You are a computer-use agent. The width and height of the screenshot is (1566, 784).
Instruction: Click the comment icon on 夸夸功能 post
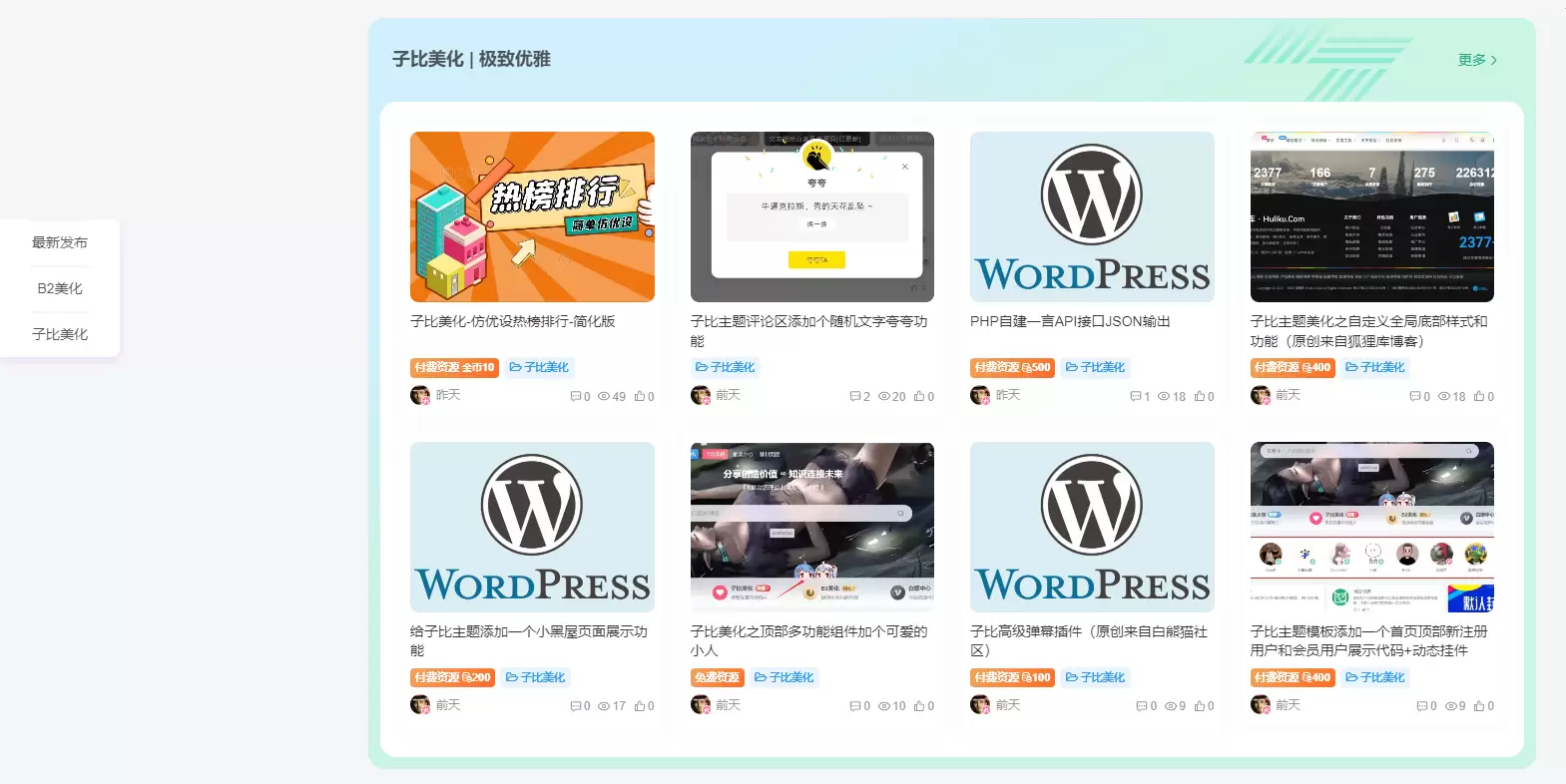855,396
